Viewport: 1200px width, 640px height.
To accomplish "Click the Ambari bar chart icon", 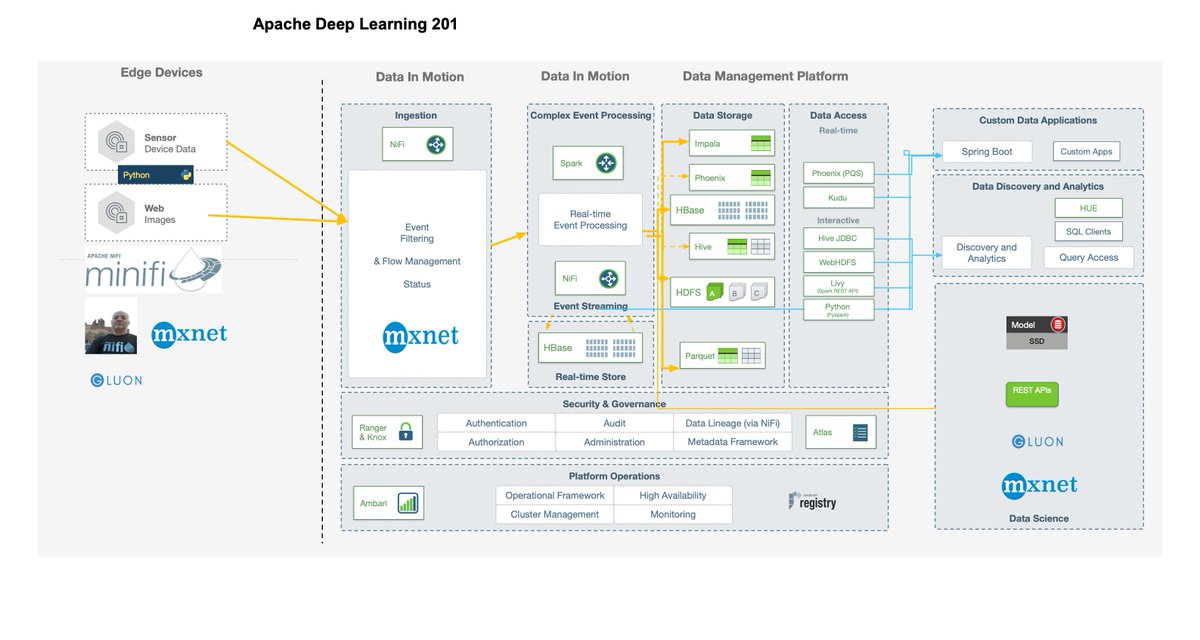I will 408,503.
